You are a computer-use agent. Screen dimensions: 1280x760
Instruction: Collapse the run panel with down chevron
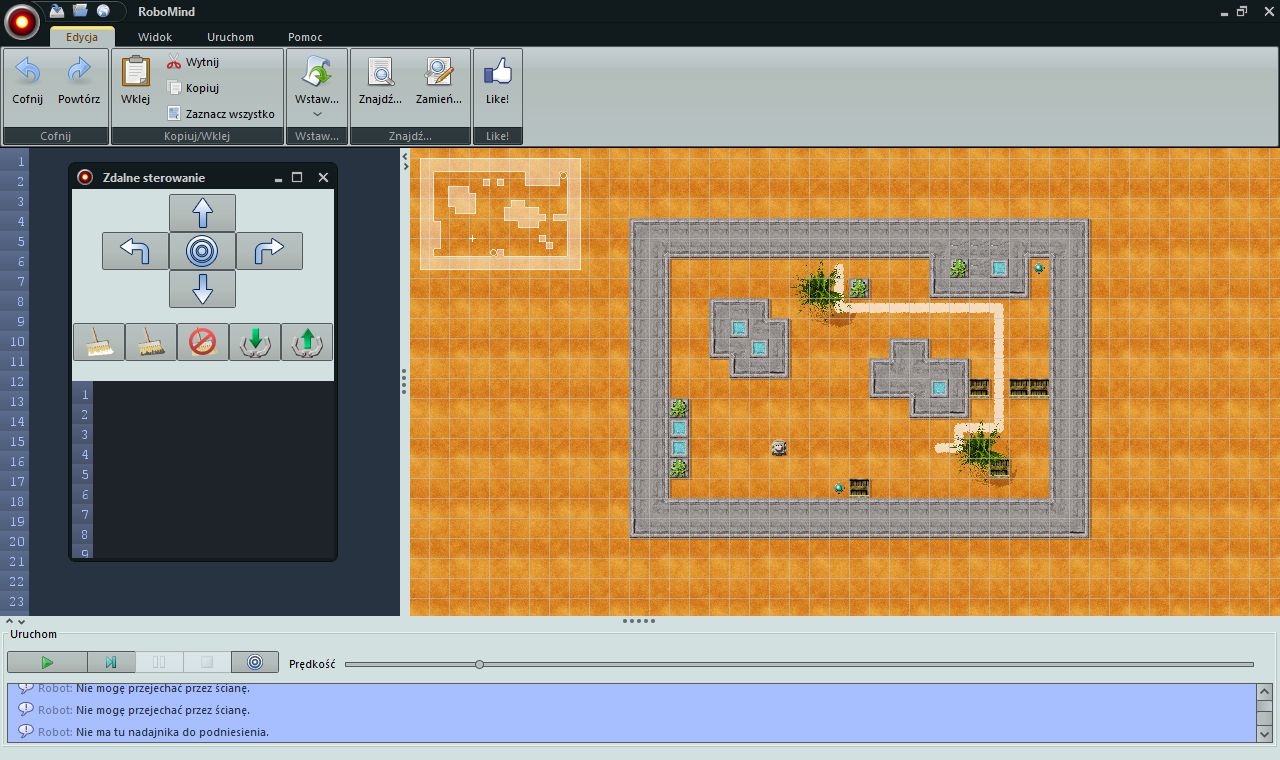(21, 621)
